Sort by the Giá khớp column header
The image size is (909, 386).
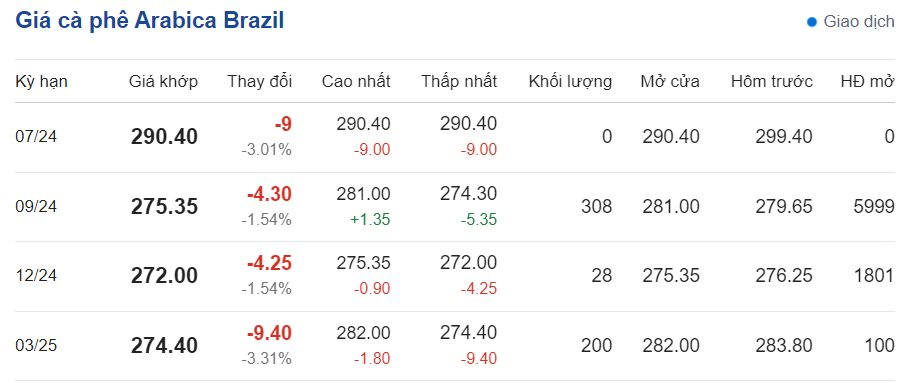pos(163,82)
